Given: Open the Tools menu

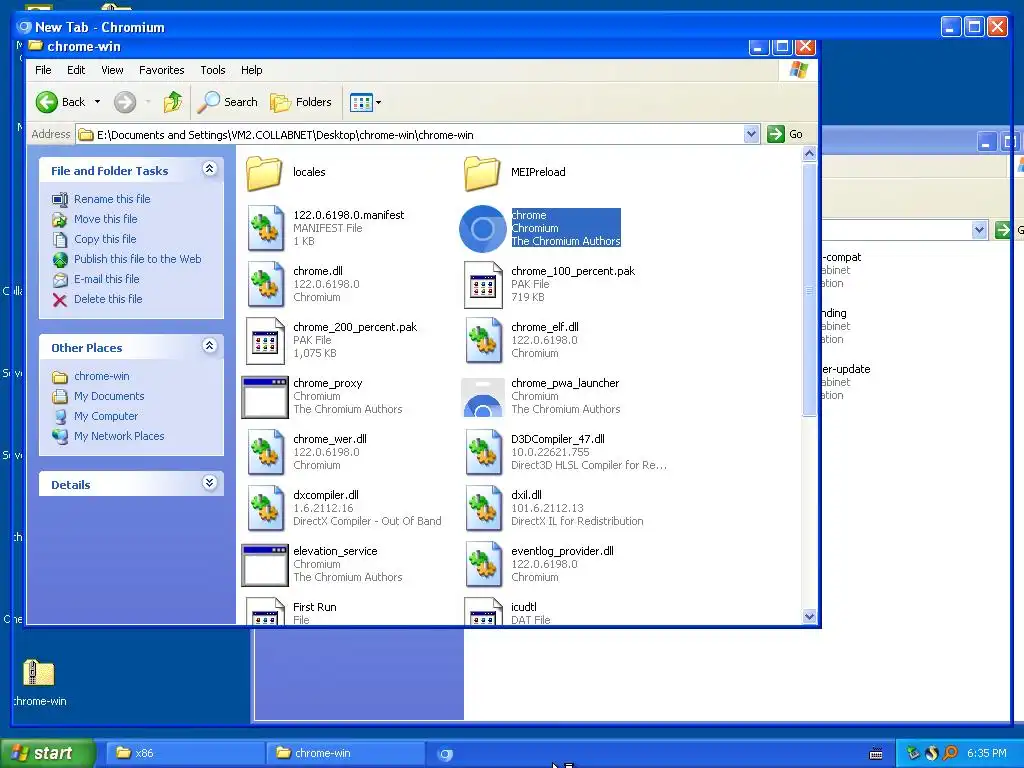Looking at the screenshot, I should (212, 70).
